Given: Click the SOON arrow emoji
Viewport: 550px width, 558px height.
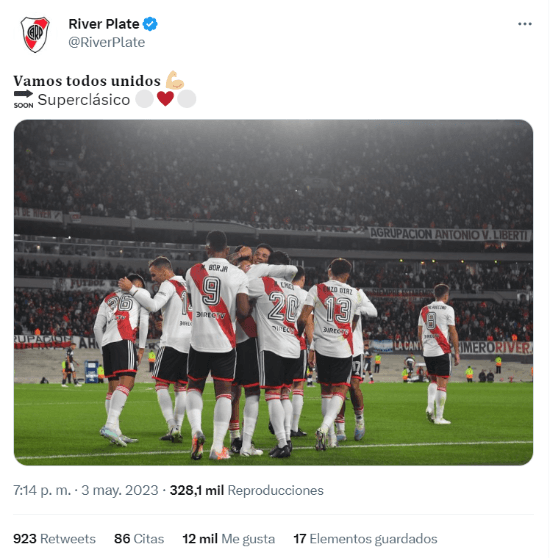Looking at the screenshot, I should click(23, 99).
